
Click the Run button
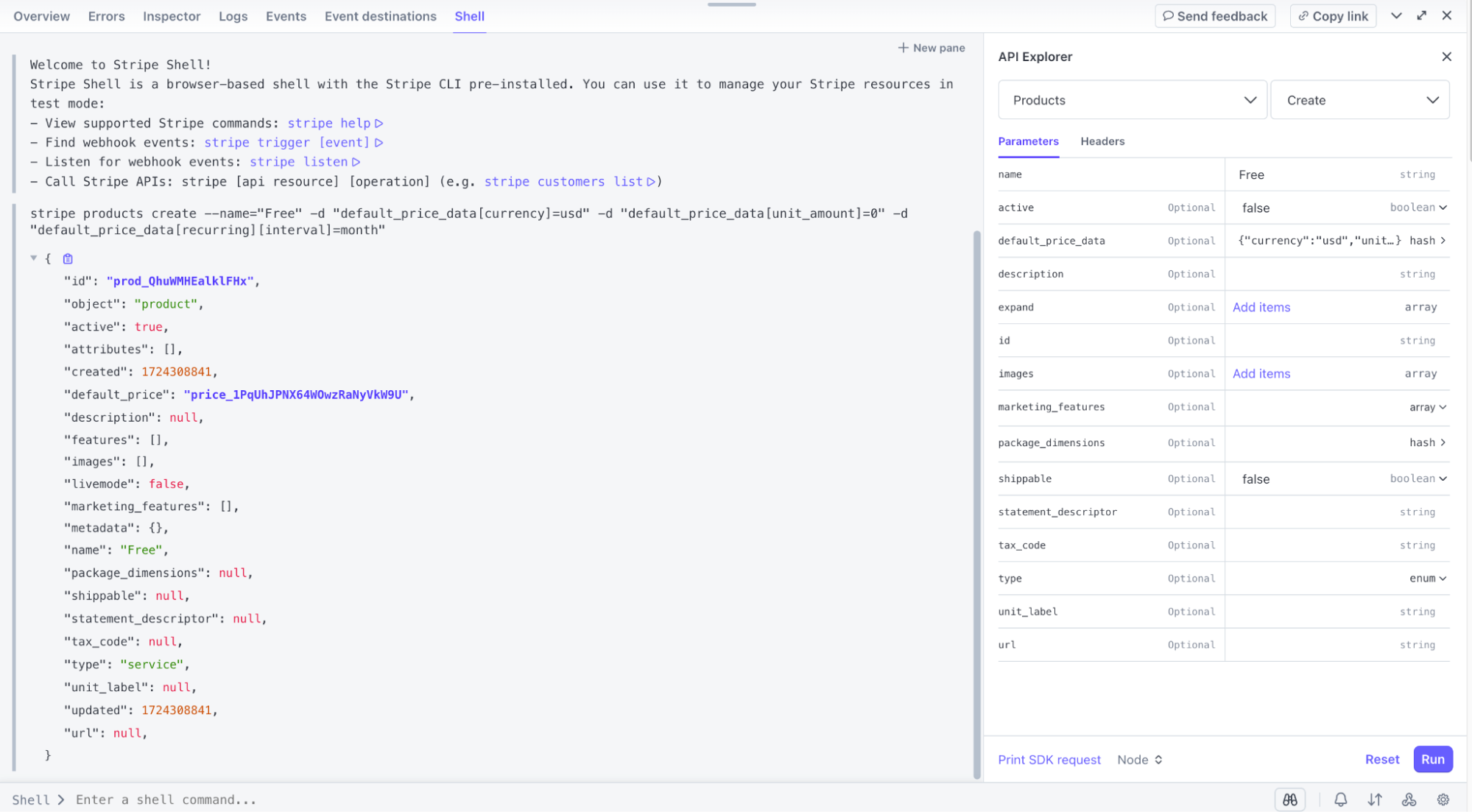[1432, 760]
